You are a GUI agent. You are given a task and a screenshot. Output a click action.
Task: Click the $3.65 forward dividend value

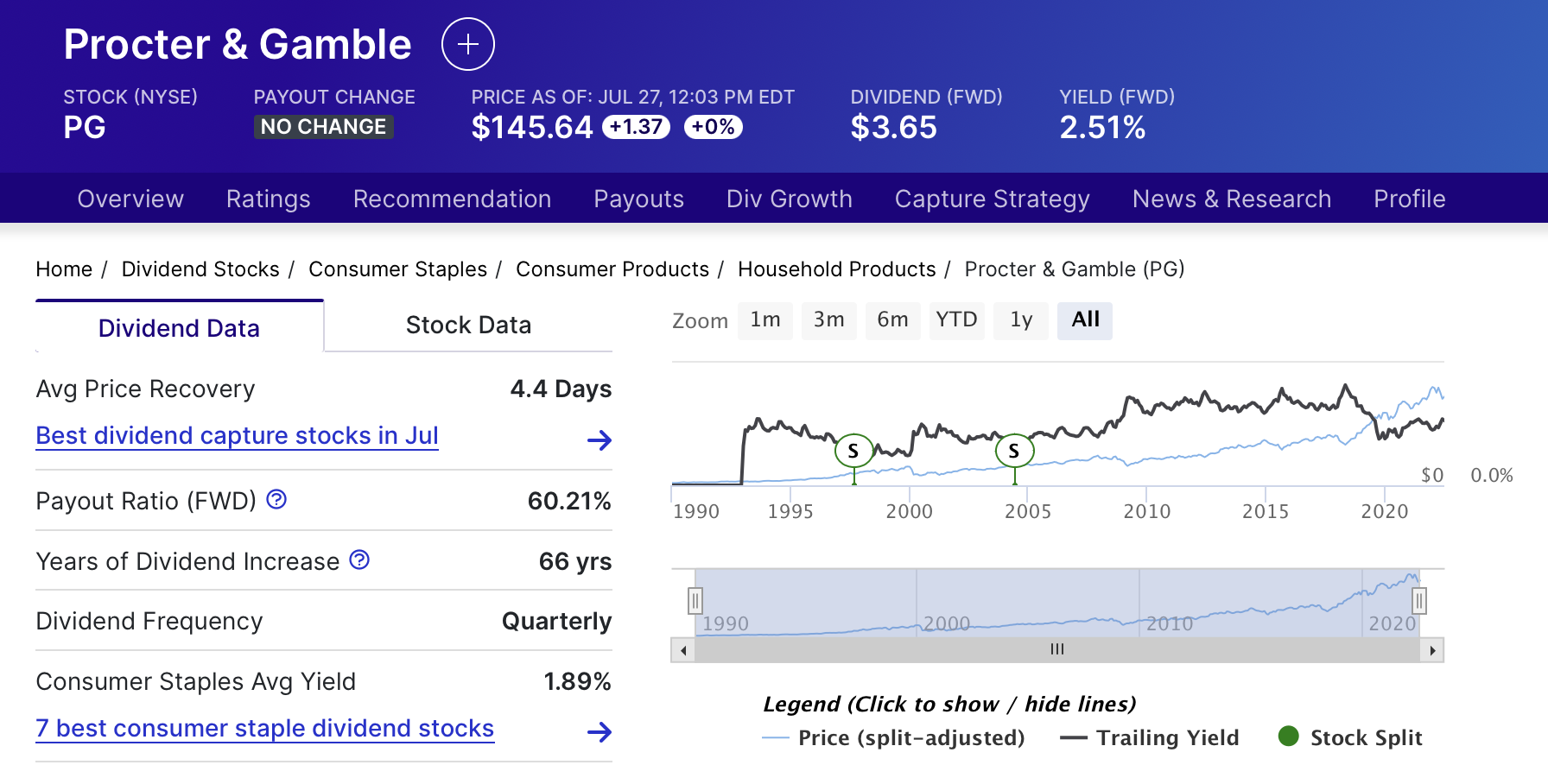(893, 128)
